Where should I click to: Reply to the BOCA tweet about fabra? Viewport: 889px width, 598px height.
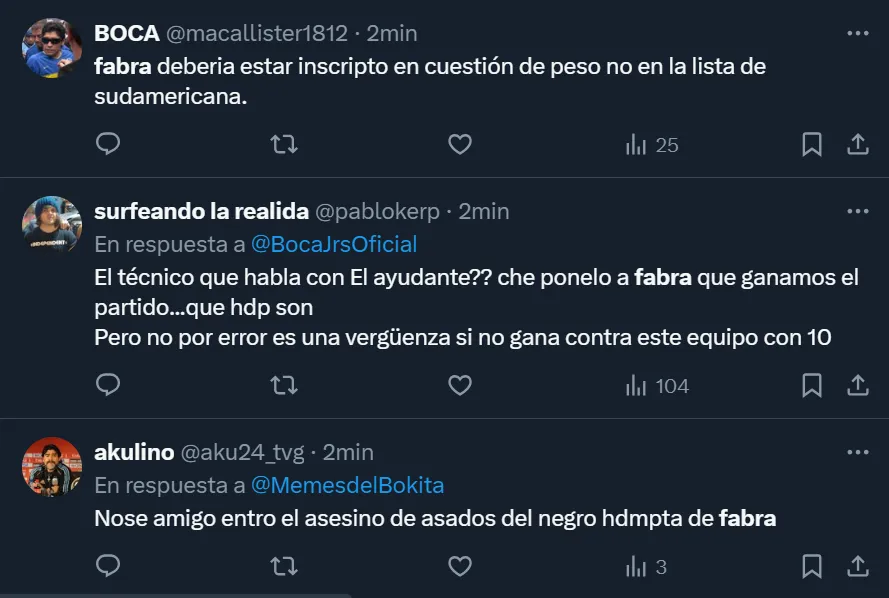108,145
